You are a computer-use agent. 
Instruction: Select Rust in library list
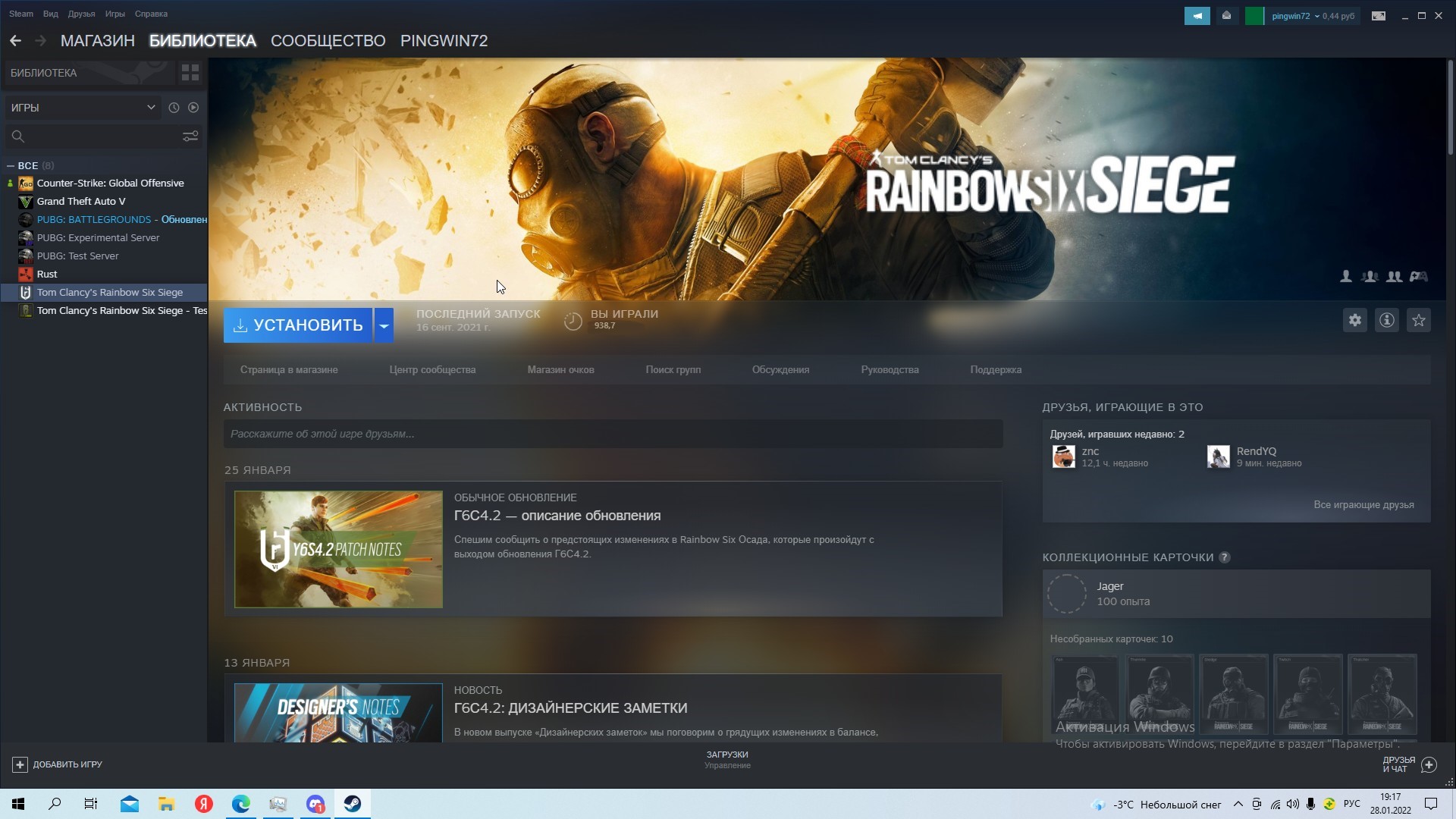point(47,275)
